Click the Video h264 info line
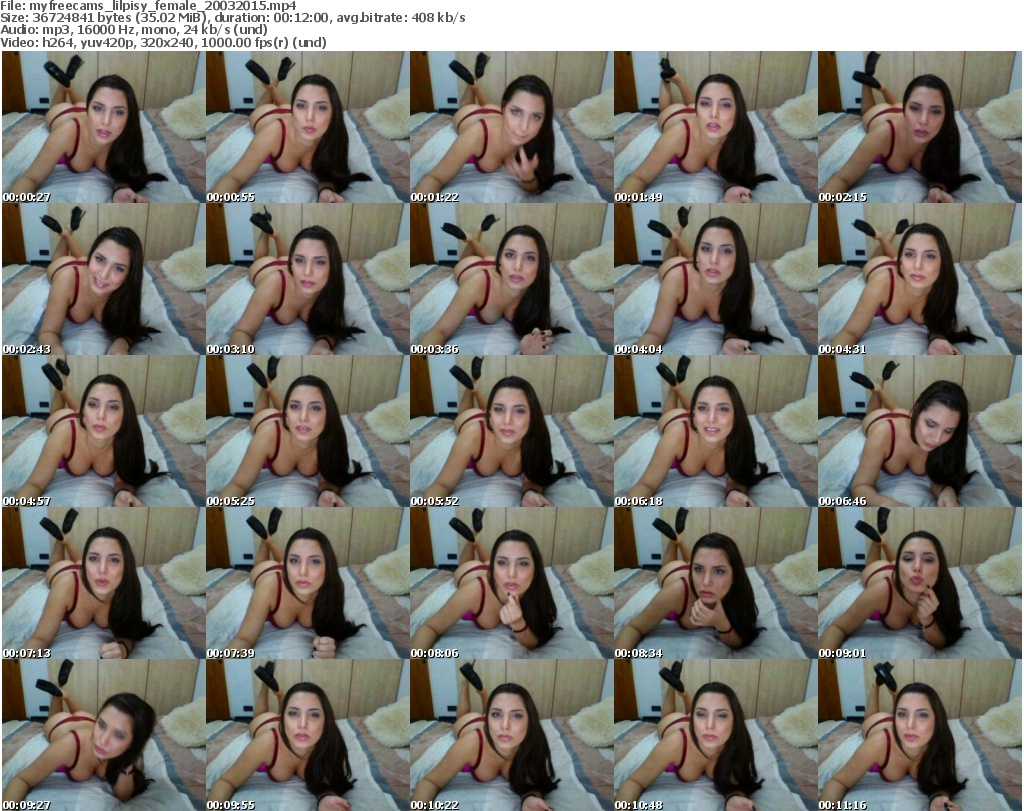The height and width of the screenshot is (811, 1024). pos(165,42)
